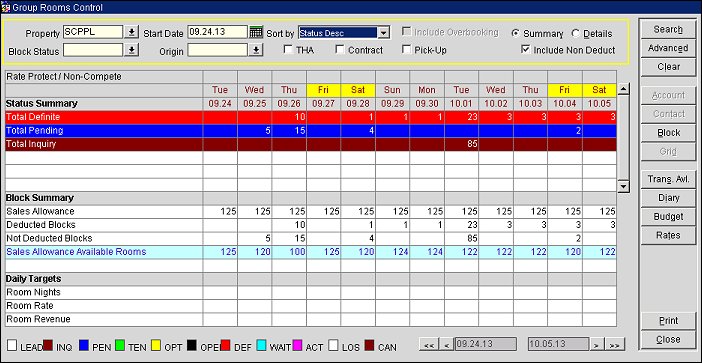The width and height of the screenshot is (702, 363).
Task: Go forward one day with > button
Action: tap(596, 345)
